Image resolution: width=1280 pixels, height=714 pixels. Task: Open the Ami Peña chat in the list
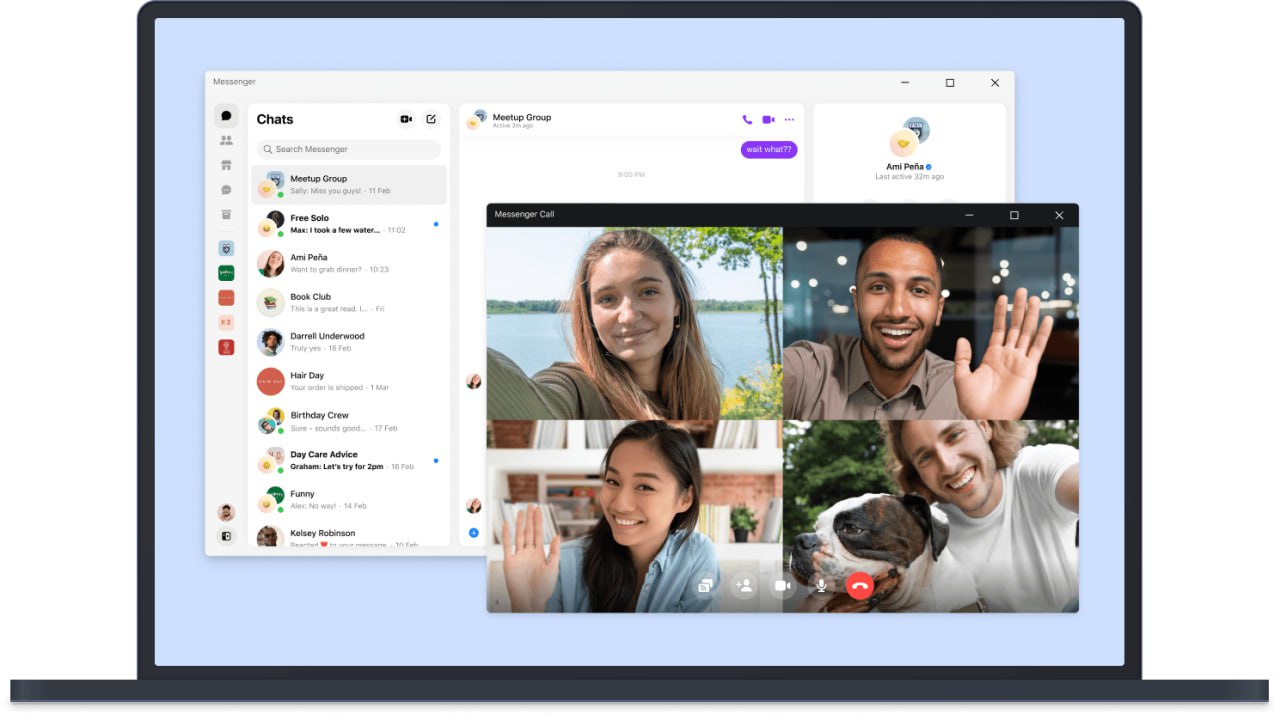[x=349, y=263]
